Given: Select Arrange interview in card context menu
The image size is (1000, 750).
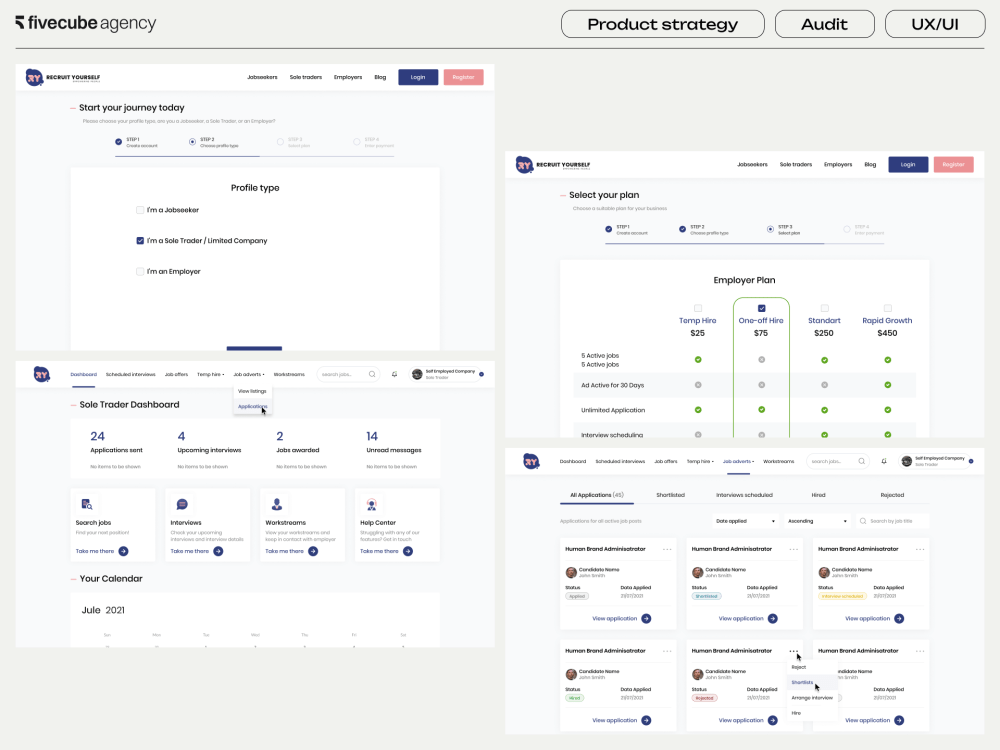Looking at the screenshot, I should pyautogui.click(x=812, y=698).
